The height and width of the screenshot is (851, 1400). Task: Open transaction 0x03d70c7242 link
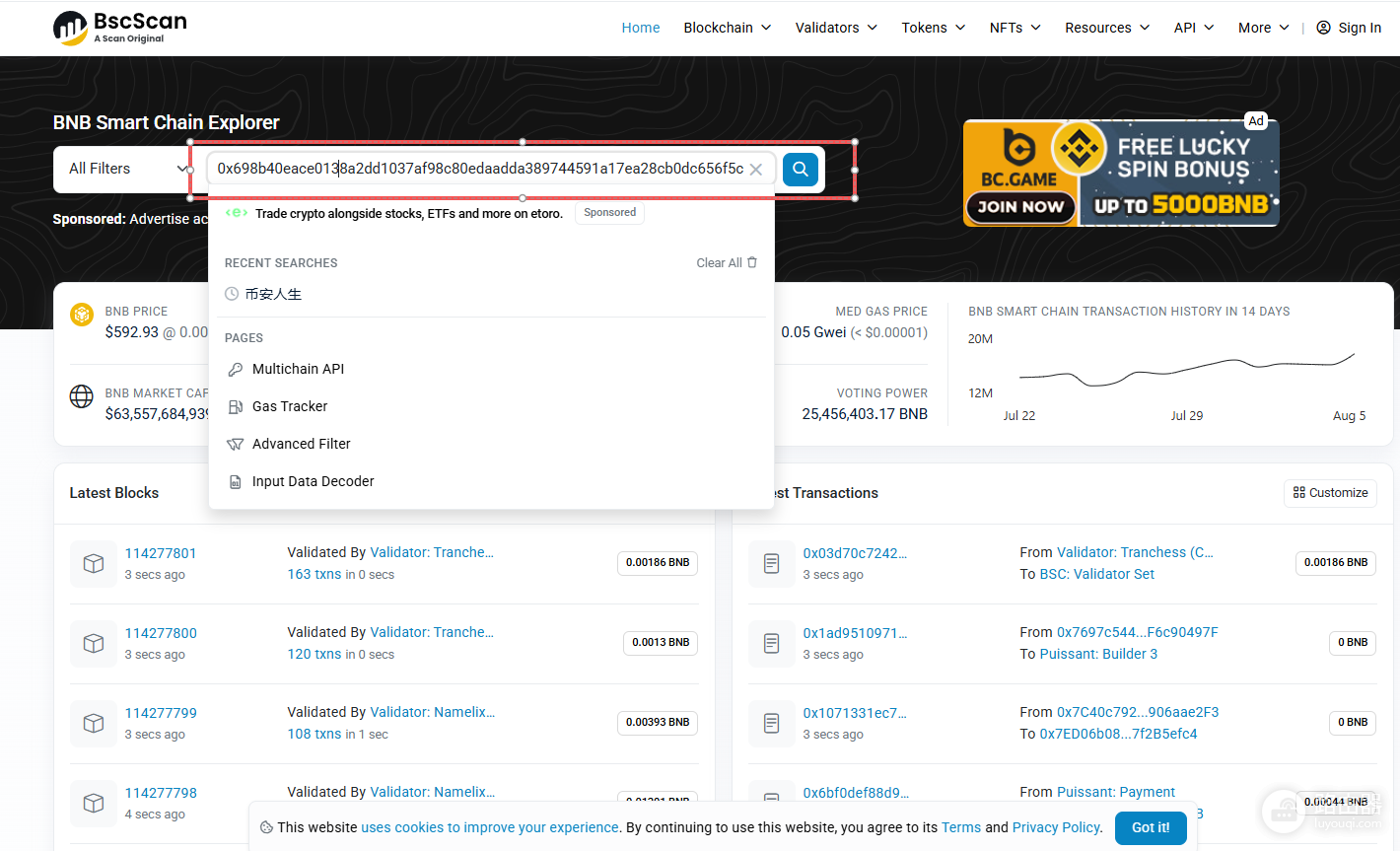(855, 553)
